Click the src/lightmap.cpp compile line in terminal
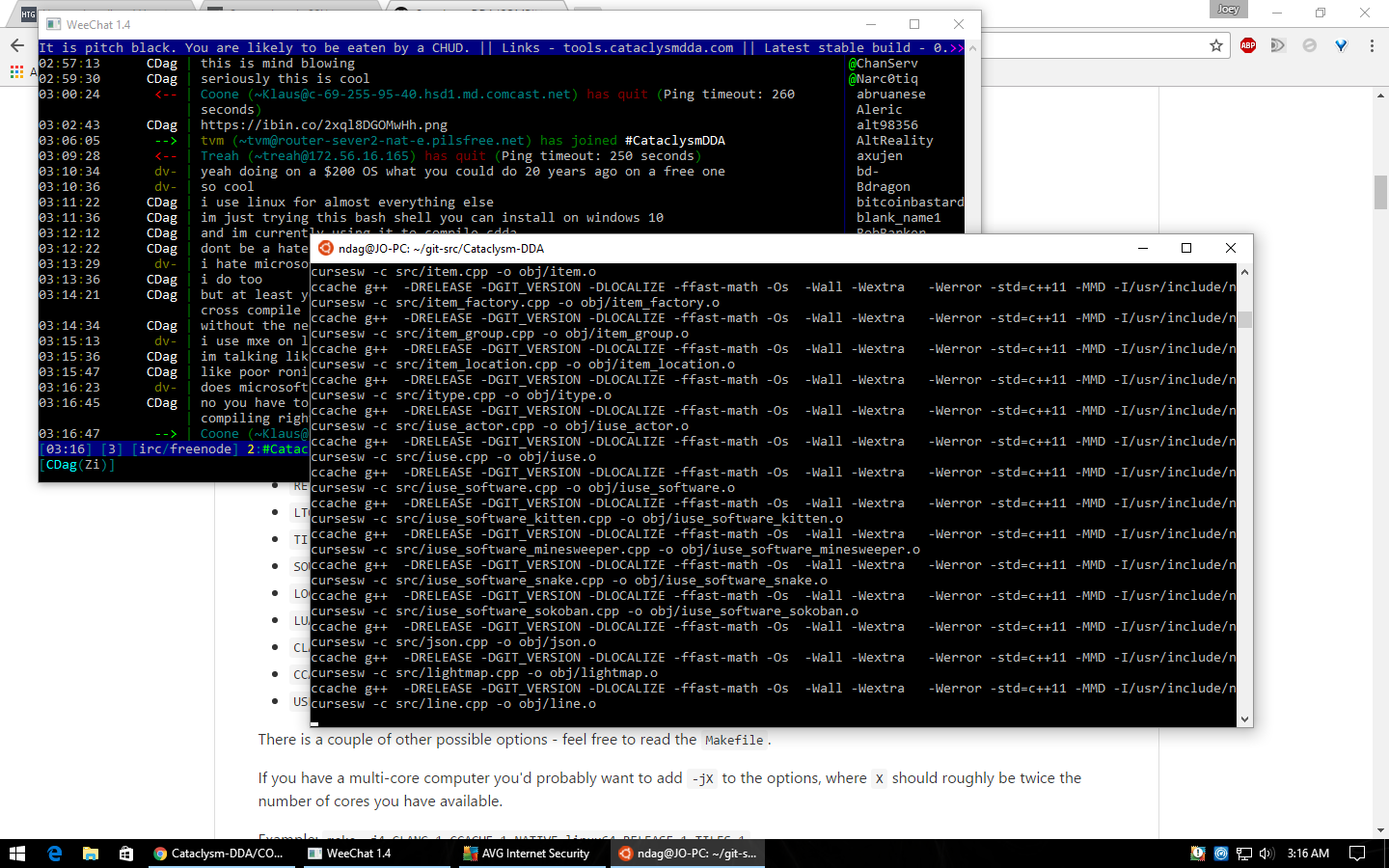The height and width of the screenshot is (868, 1389). click(484, 673)
